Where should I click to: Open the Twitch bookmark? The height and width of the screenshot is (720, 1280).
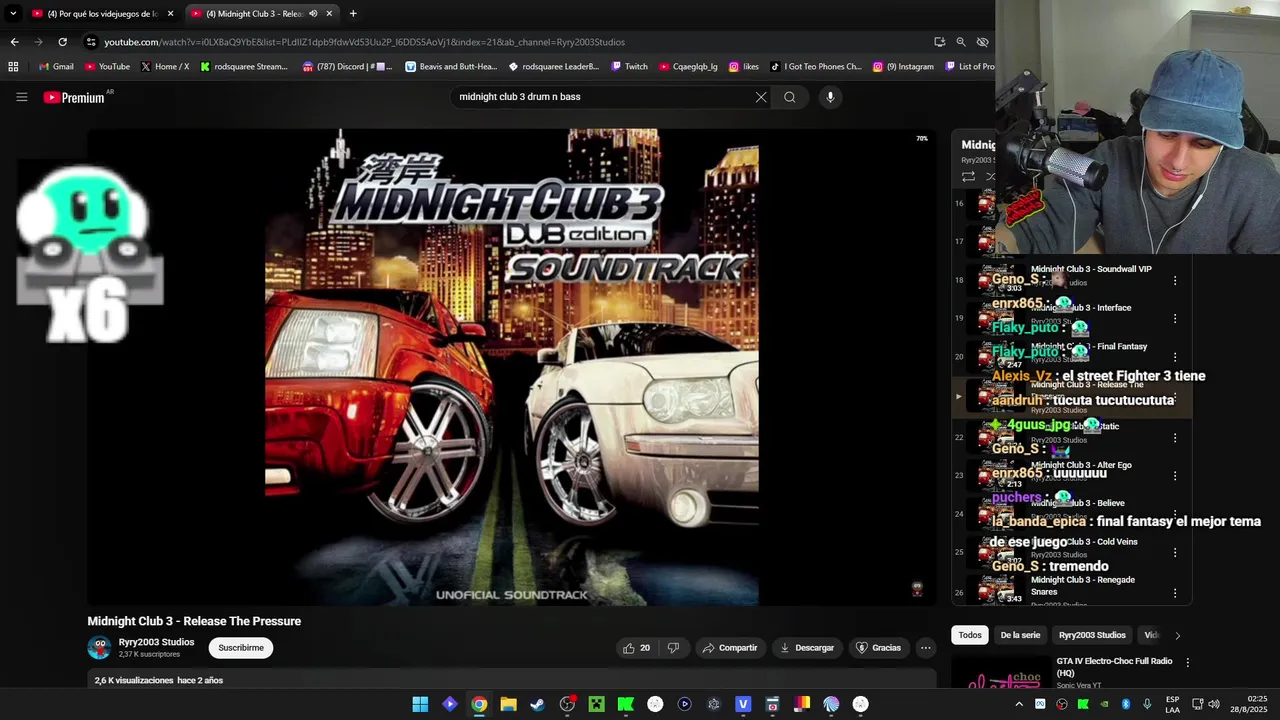click(x=629, y=67)
